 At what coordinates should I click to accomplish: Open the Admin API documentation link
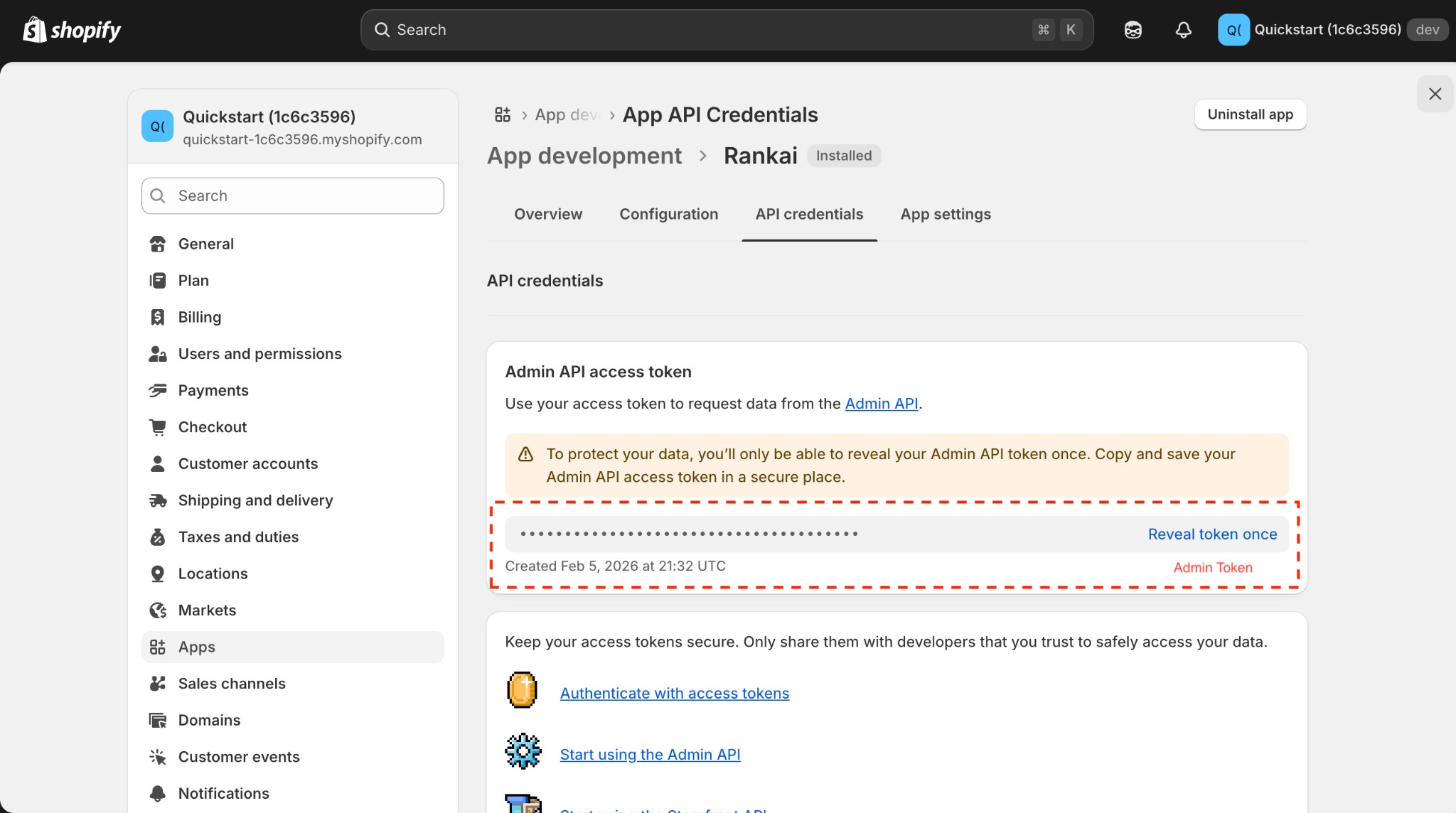(x=881, y=403)
